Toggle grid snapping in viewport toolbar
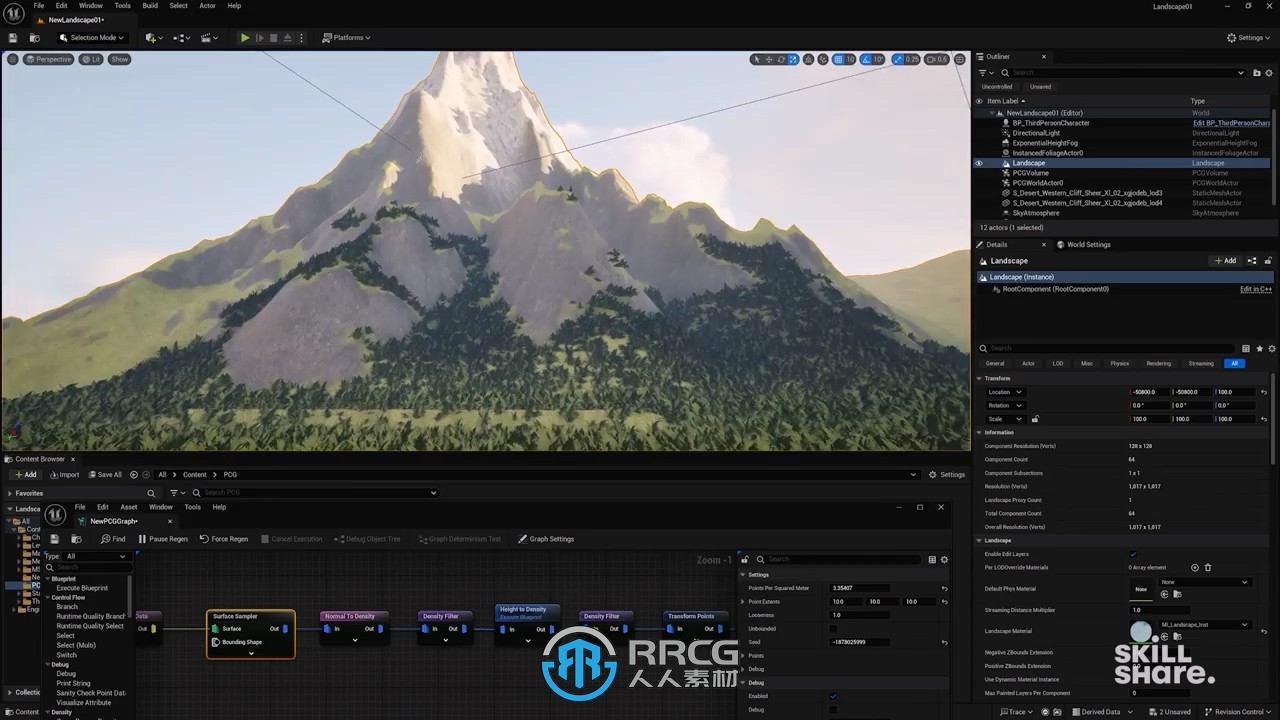 pos(838,59)
